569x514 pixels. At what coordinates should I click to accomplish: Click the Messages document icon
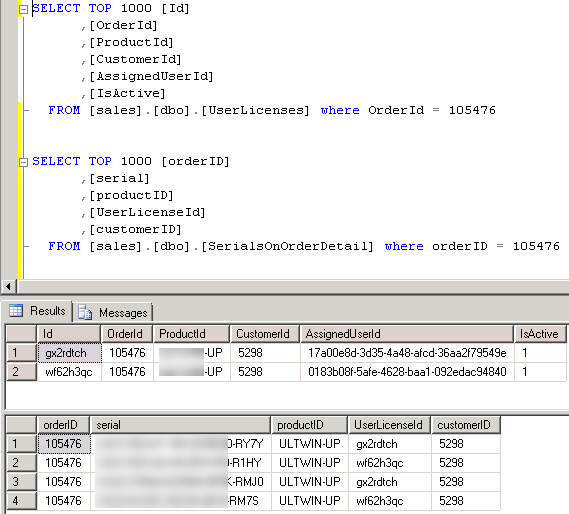[x=85, y=312]
